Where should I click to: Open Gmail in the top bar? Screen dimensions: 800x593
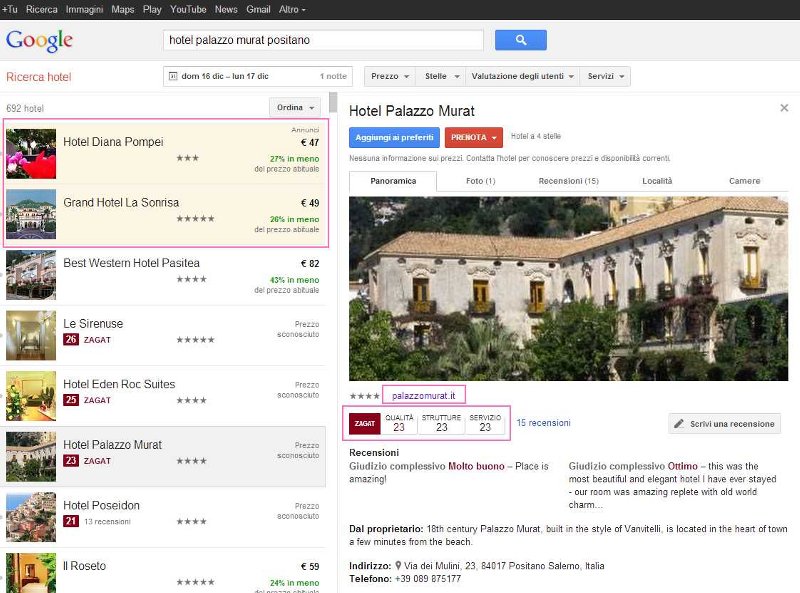click(258, 9)
